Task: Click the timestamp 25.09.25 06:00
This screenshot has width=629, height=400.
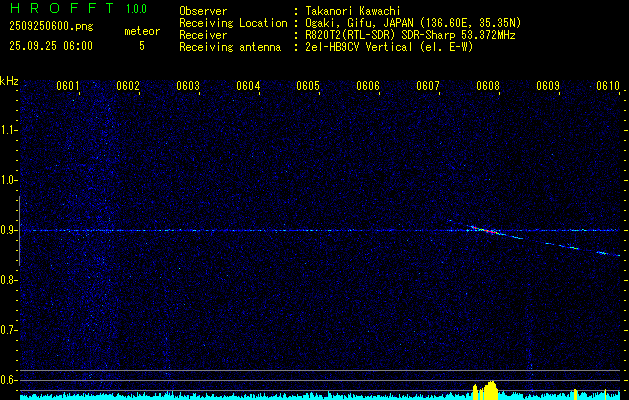Action: point(51,46)
